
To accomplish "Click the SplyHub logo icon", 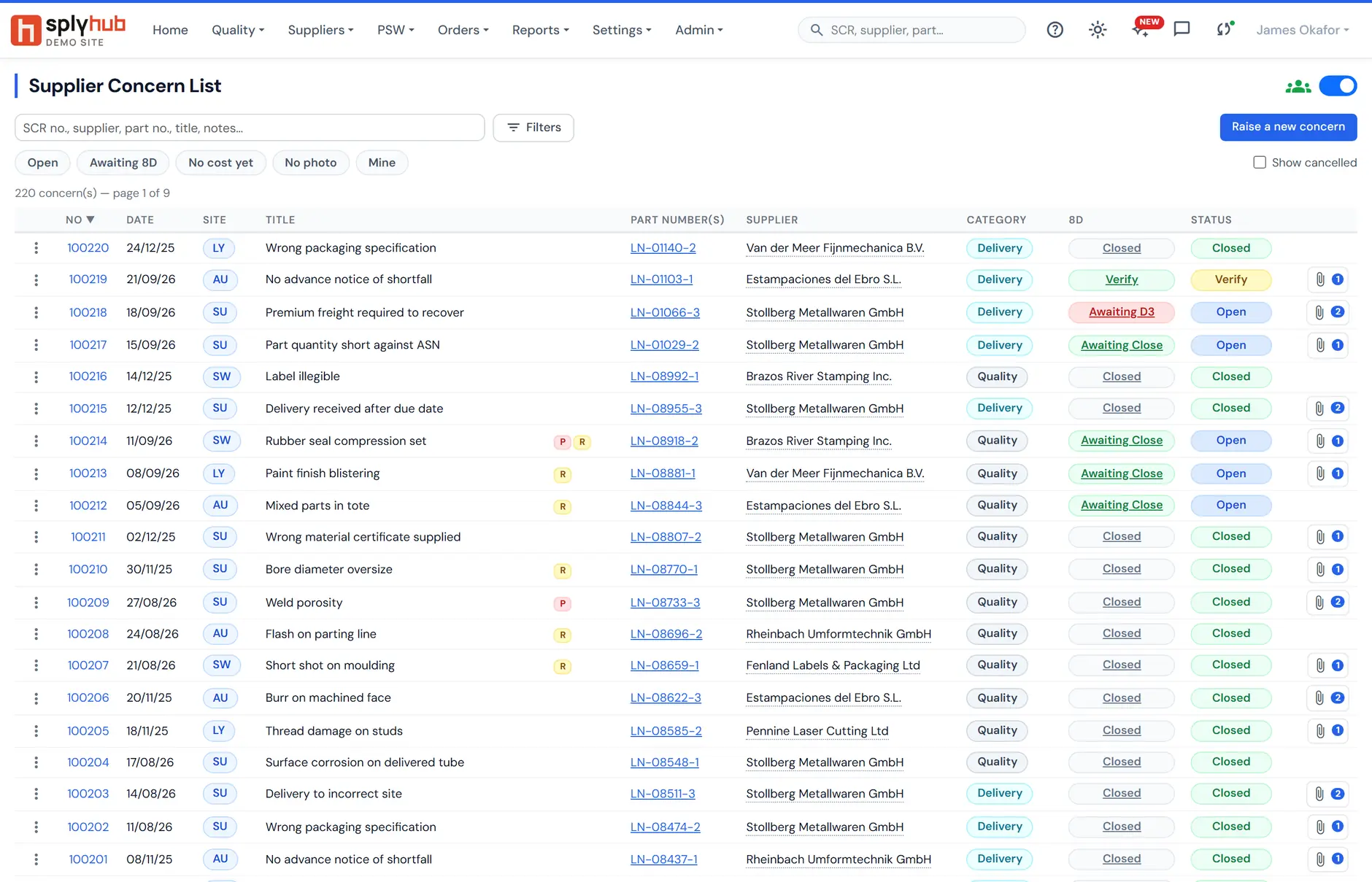I will pos(26,30).
